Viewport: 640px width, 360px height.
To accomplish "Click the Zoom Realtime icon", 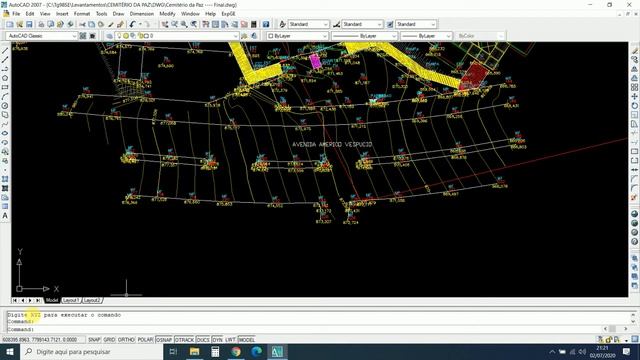I will tap(174, 24).
